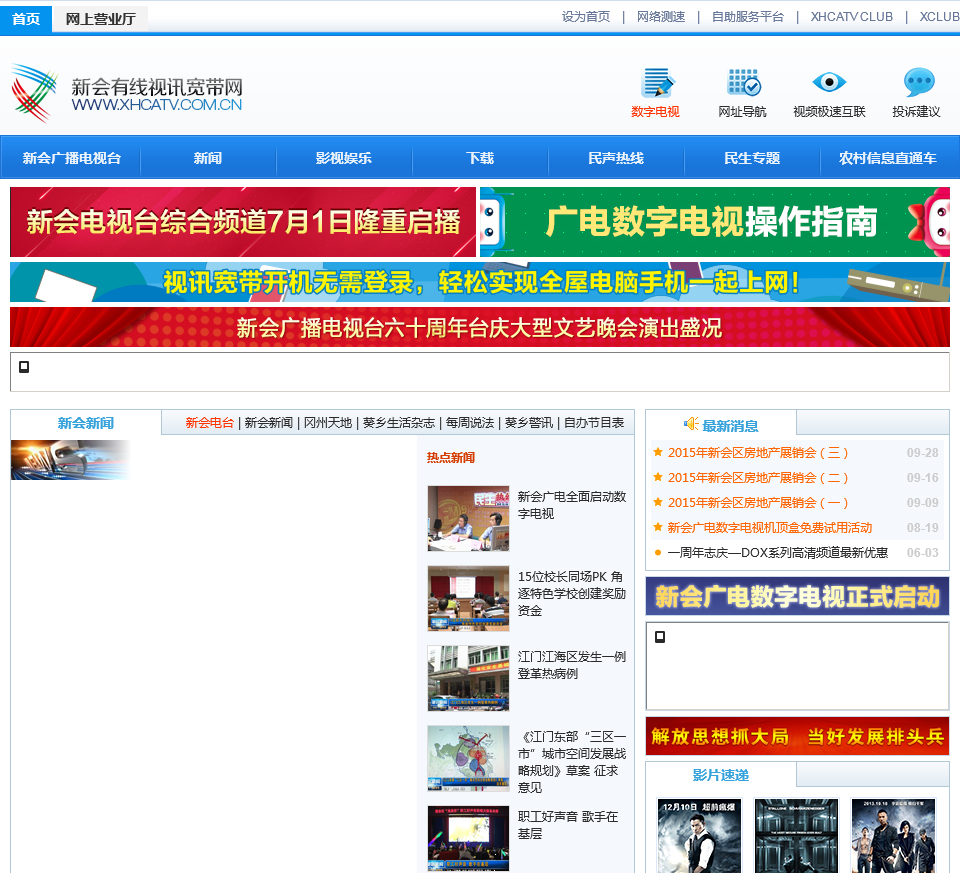This screenshot has width=960, height=873.
Task: Open the 网络测速 link
Action: pos(661,17)
